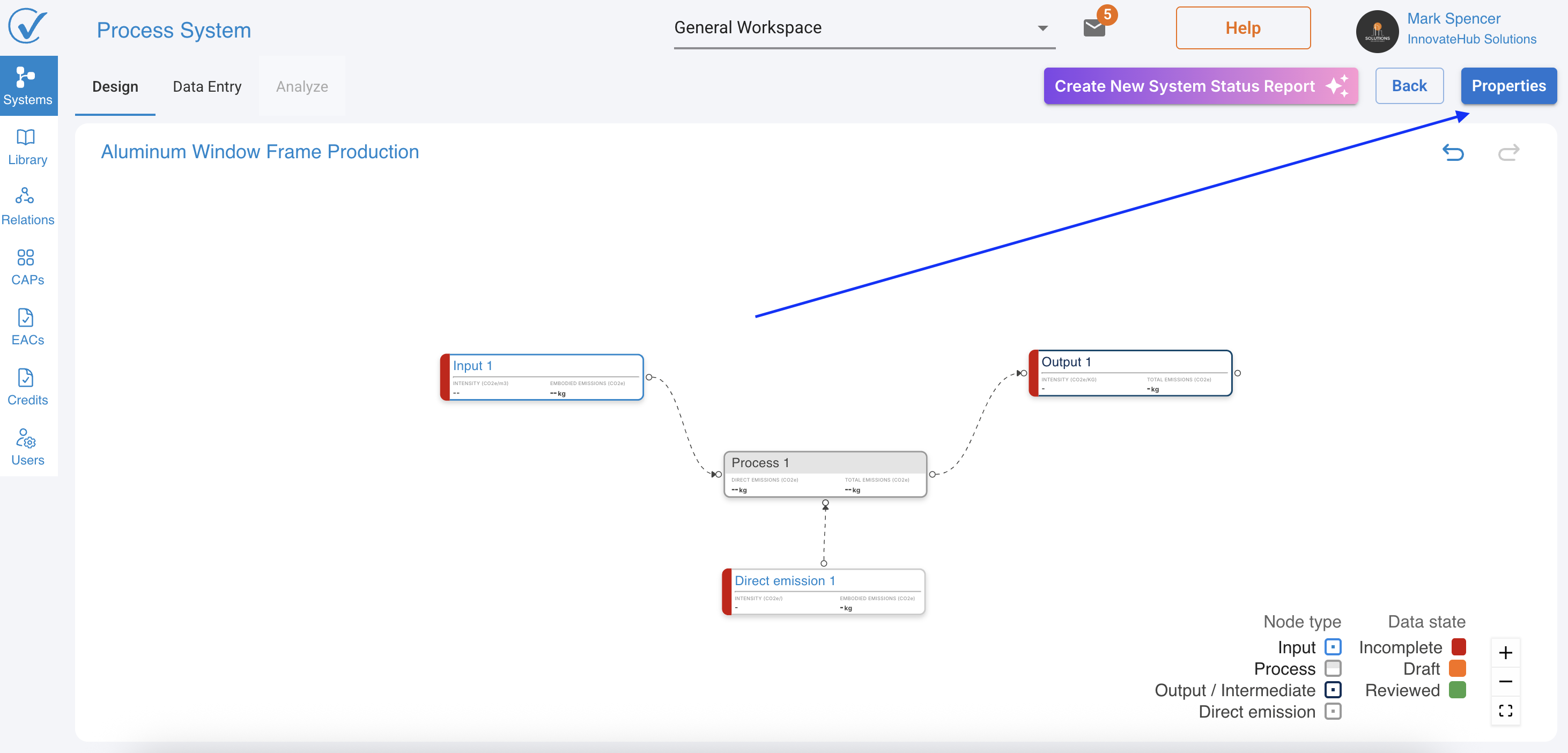
Task: Open the Systems sidebar section
Action: (x=27, y=86)
